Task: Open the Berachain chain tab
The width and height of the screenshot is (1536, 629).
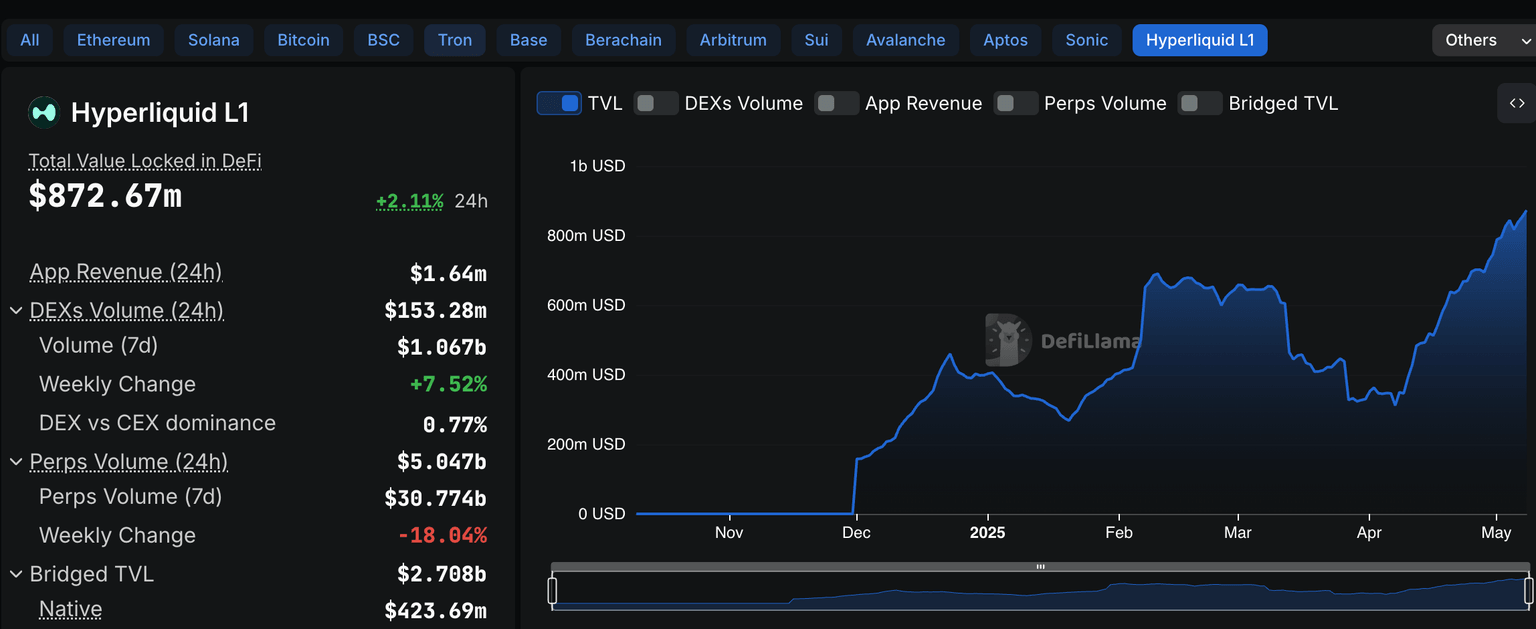Action: pos(623,40)
